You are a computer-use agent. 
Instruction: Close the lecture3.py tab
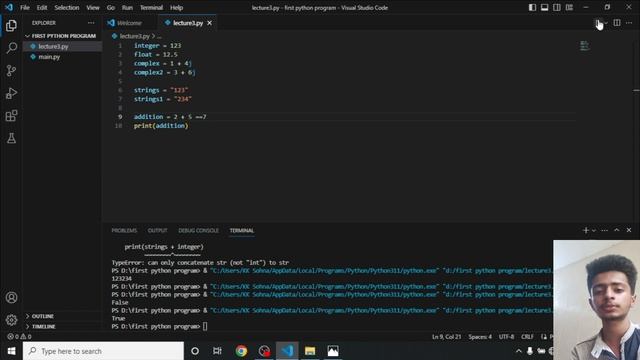(209, 23)
